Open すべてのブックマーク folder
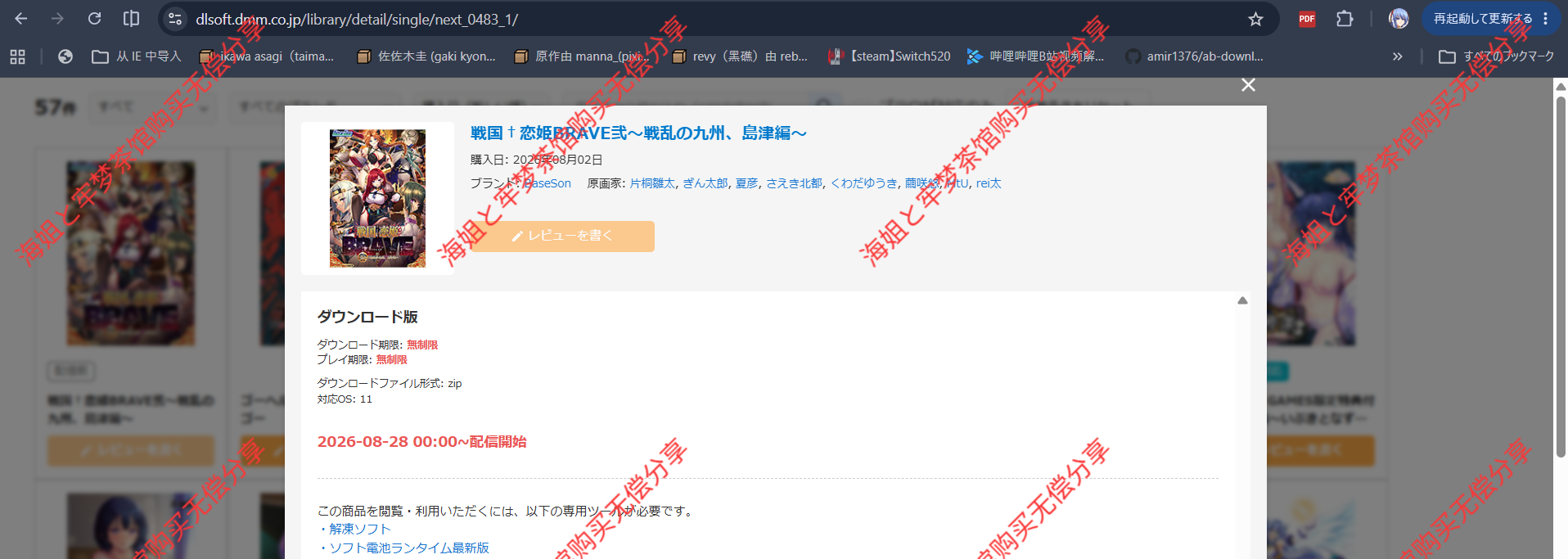This screenshot has height=559, width=1568. coord(1497,56)
